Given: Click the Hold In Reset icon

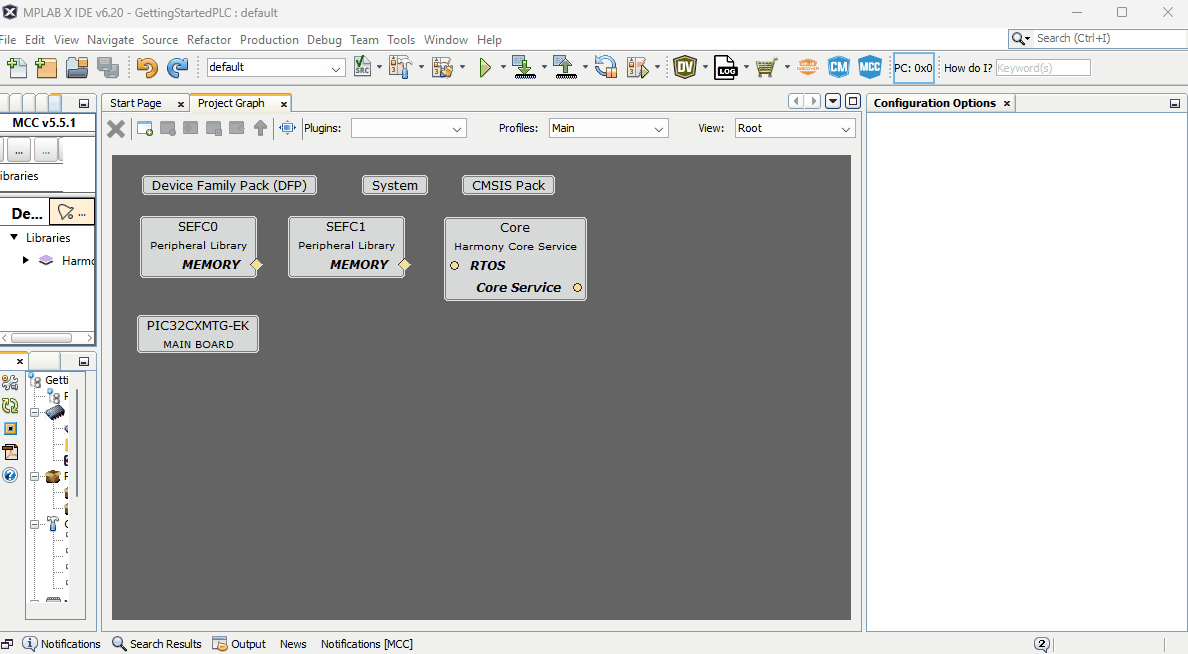Looking at the screenshot, I should pyautogui.click(x=605, y=67).
